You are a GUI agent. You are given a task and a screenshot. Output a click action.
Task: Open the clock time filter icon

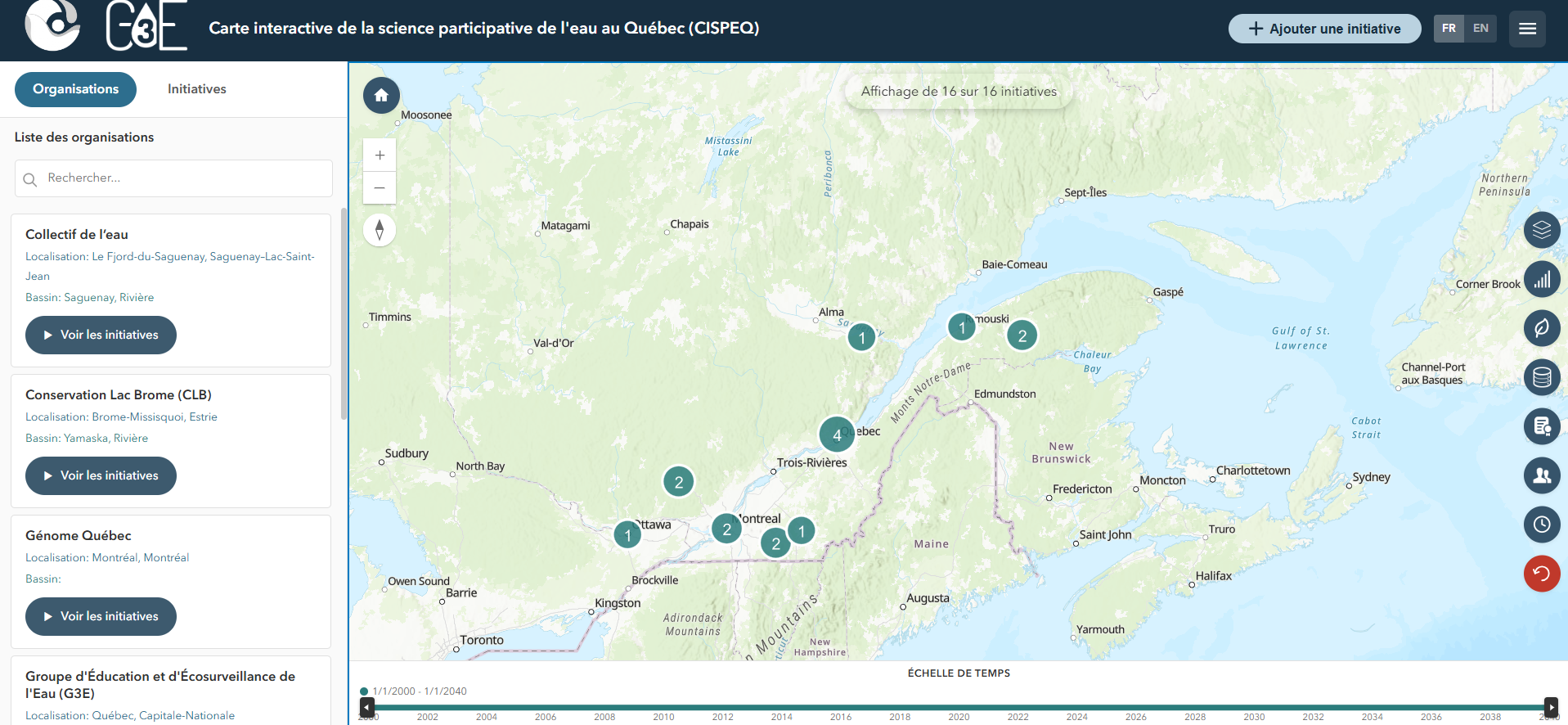1542,525
